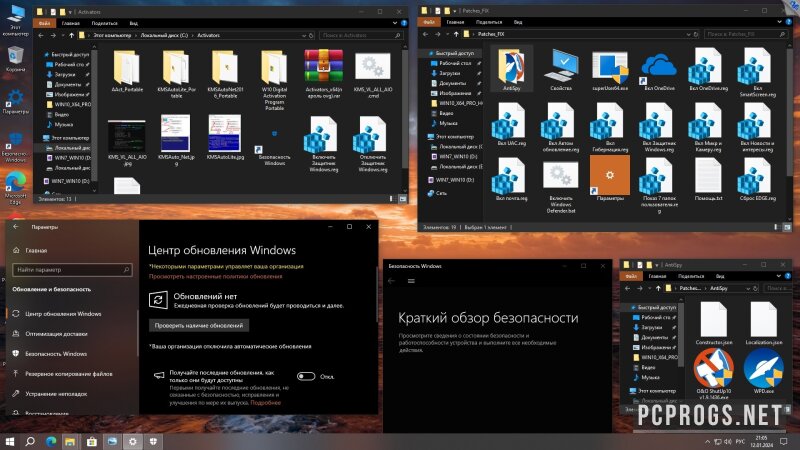
Task: Select 'Вкл UAC.reg' file
Action: tap(511, 124)
